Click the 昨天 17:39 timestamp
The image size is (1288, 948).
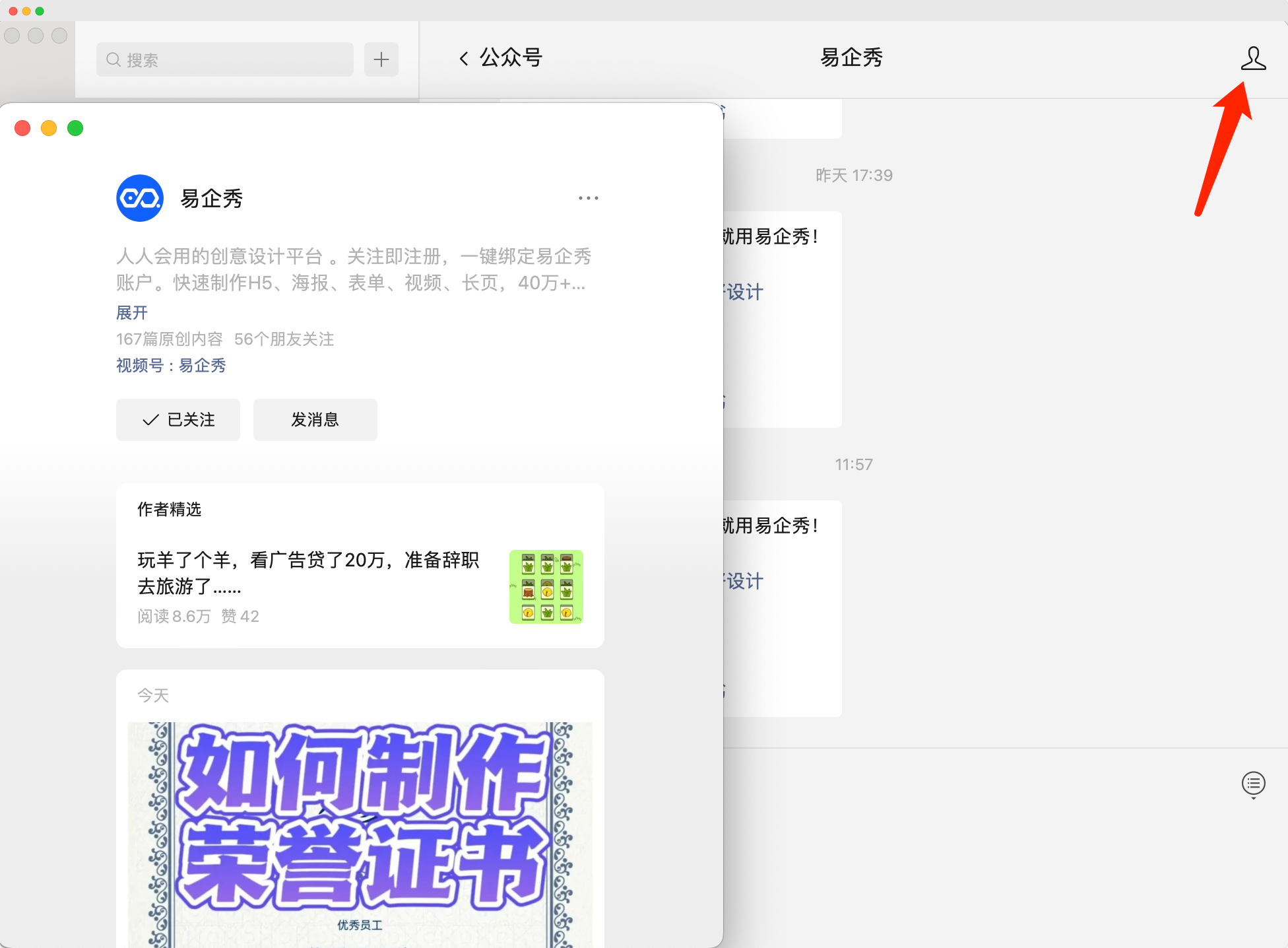point(854,175)
